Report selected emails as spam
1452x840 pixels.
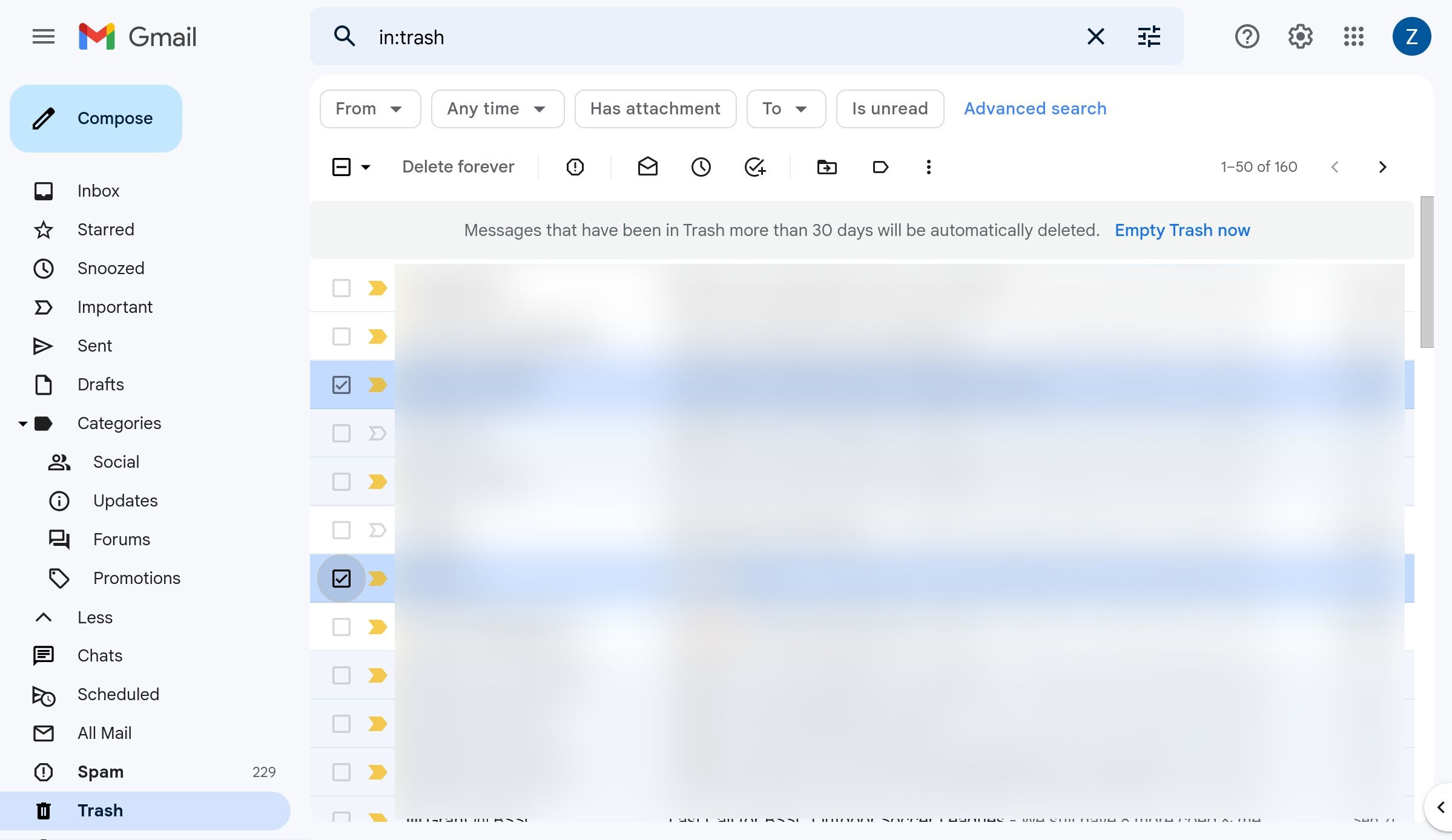point(574,167)
